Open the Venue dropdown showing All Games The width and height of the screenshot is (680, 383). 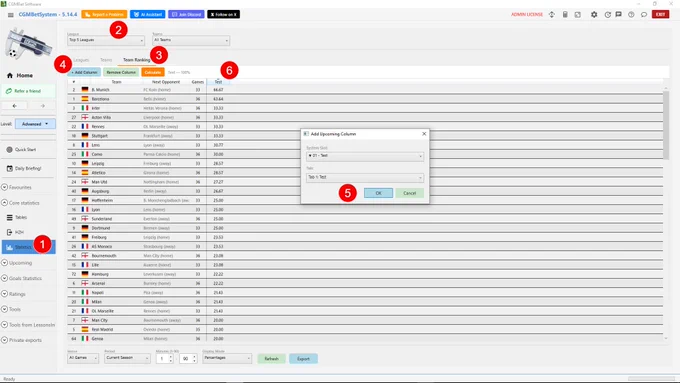point(83,358)
